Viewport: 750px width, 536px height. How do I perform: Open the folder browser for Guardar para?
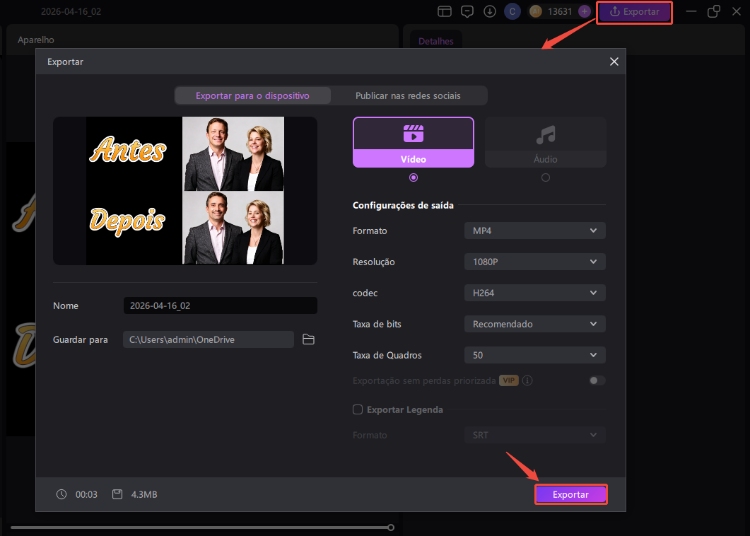(x=308, y=340)
